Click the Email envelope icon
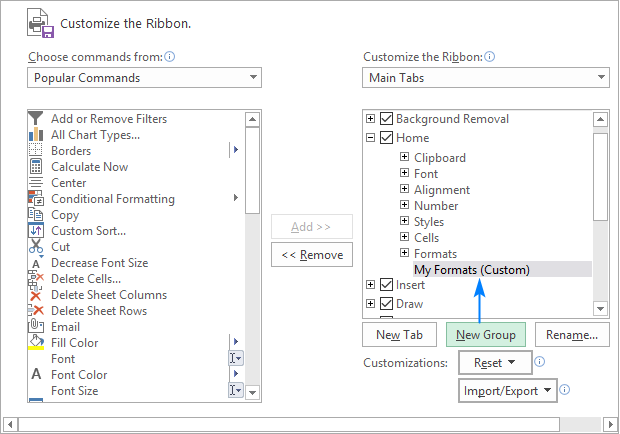 (36, 327)
